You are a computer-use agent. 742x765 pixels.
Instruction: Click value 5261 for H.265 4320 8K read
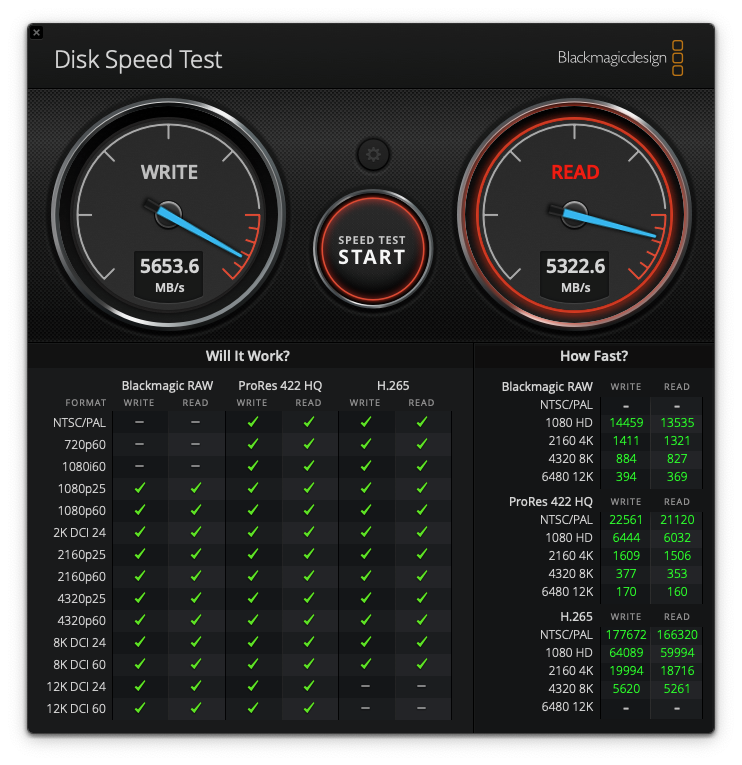point(677,689)
